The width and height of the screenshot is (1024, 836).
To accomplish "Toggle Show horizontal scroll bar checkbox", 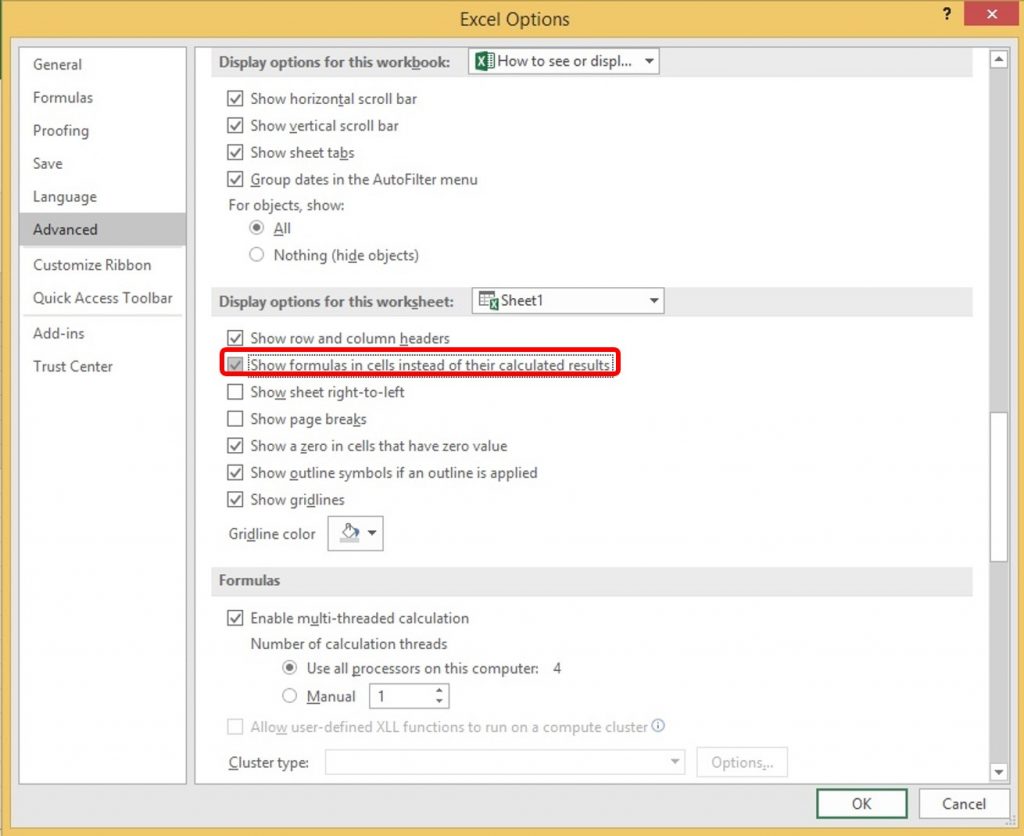I will (235, 99).
